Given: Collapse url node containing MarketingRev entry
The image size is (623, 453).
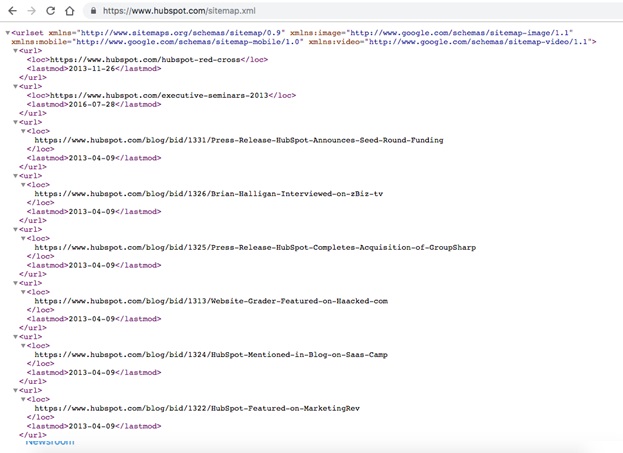Looking at the screenshot, I should (15, 391).
